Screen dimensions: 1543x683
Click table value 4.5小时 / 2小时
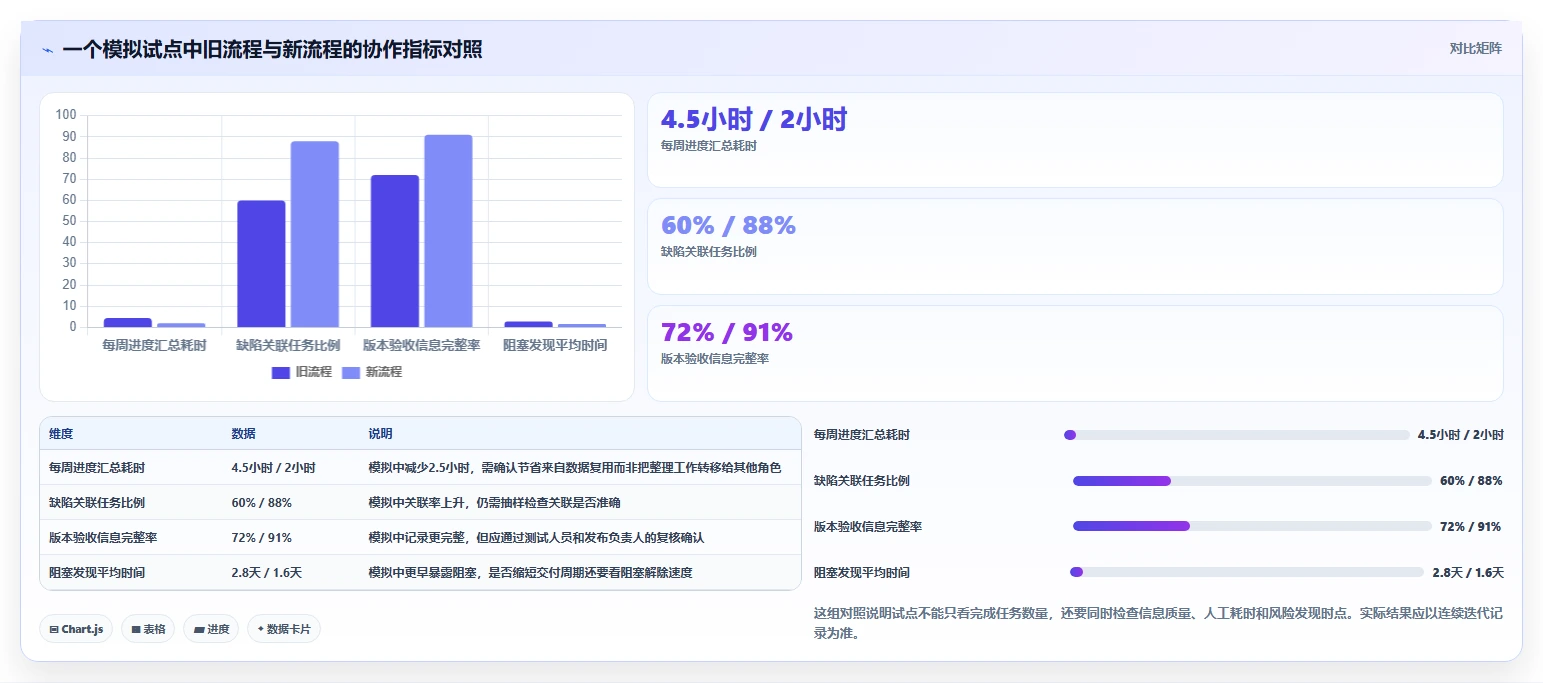tap(273, 468)
